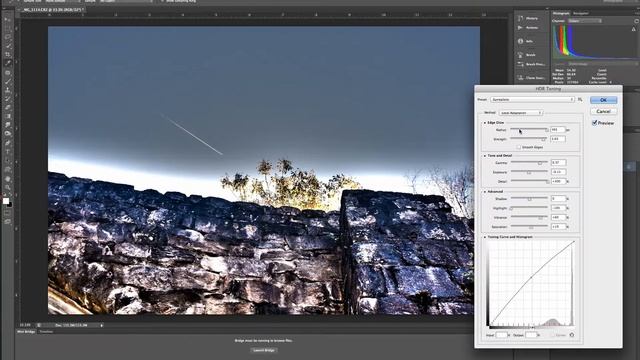Viewport: 640px width, 360px height.
Task: Open the Clone Source panel icon
Action: pyautogui.click(x=520, y=78)
